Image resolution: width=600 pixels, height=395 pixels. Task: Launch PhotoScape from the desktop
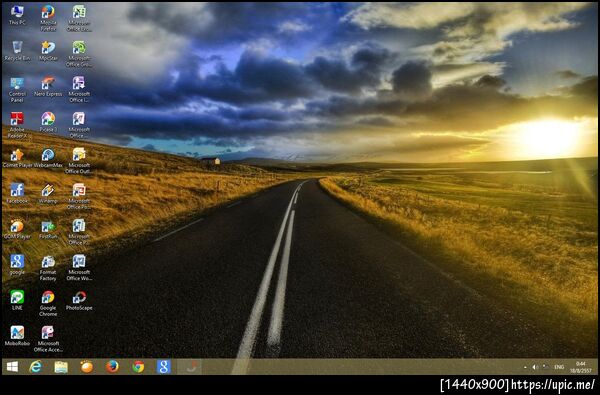[79, 300]
